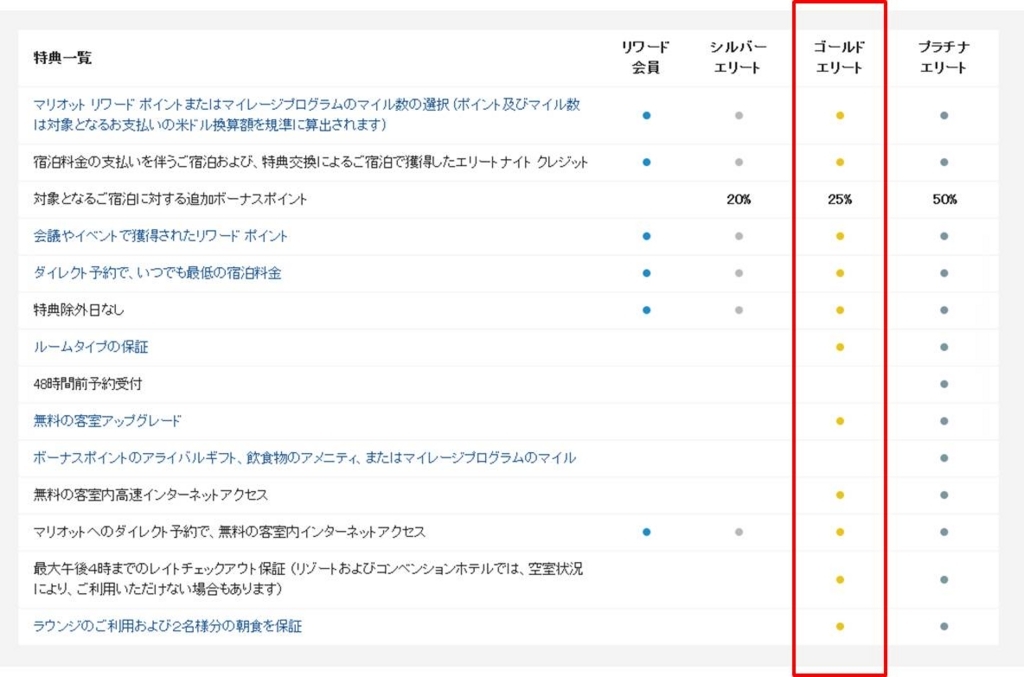Click the 特典除外日なし row text
This screenshot has height=677, width=1024.
(78, 310)
